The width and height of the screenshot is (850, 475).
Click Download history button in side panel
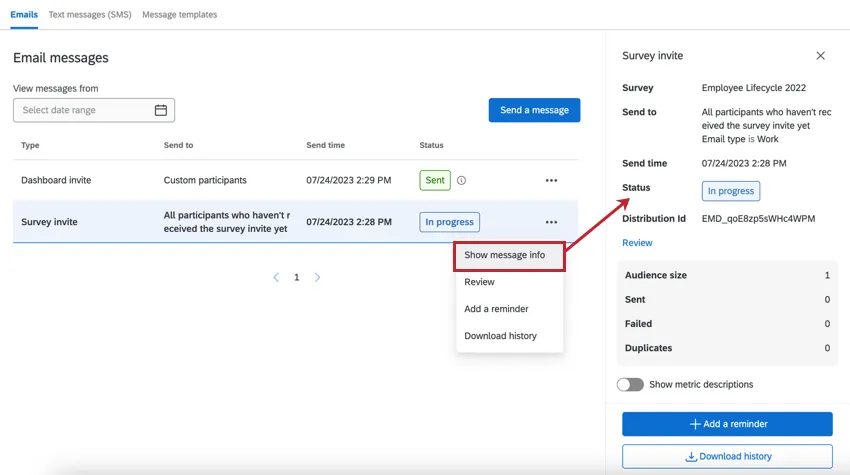pyautogui.click(x=727, y=456)
